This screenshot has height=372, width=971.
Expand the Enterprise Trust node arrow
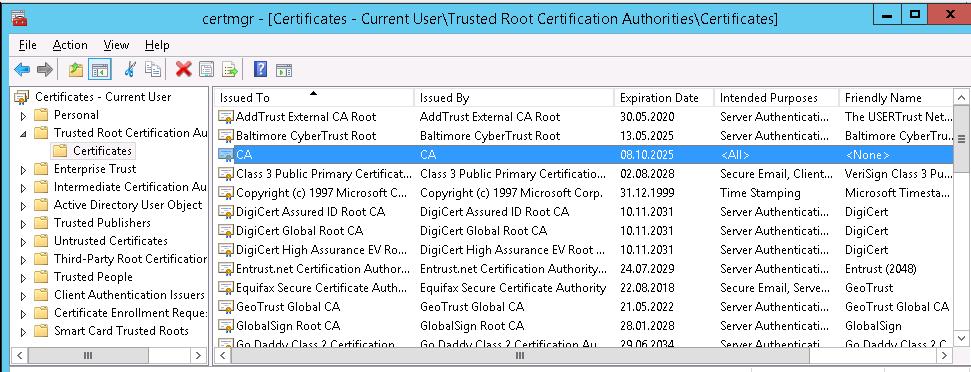24,170
